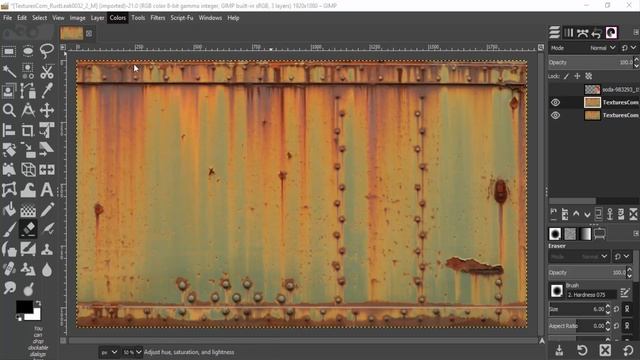Image resolution: width=640 pixels, height=360 pixels.
Task: Select the 3D Transform cube tool
Action: 28,170
